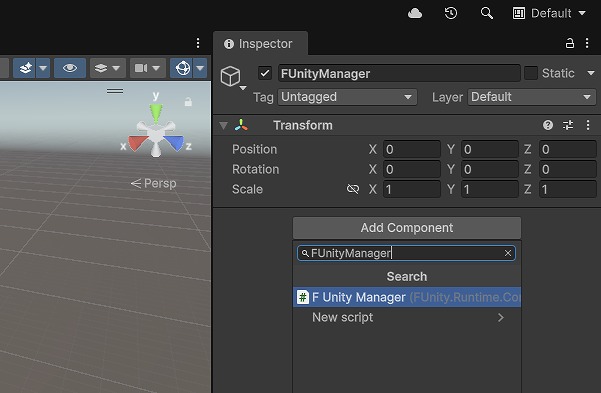Open Unity Cloud services icon

click(415, 13)
